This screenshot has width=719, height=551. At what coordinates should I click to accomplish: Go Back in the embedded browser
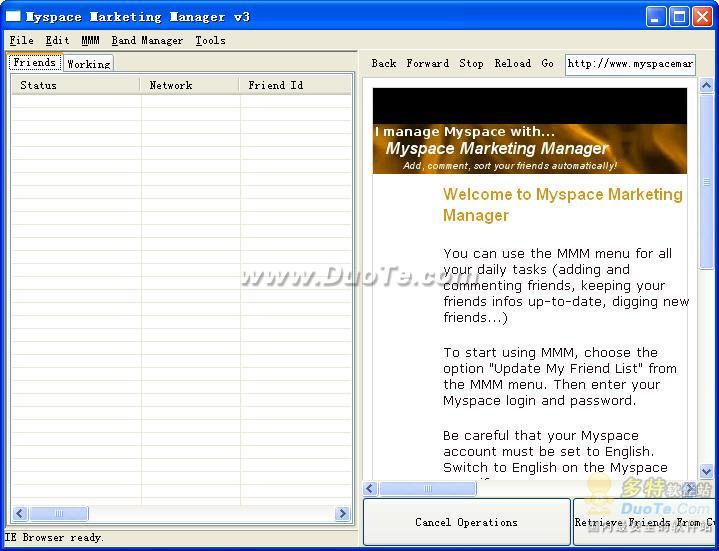click(384, 63)
